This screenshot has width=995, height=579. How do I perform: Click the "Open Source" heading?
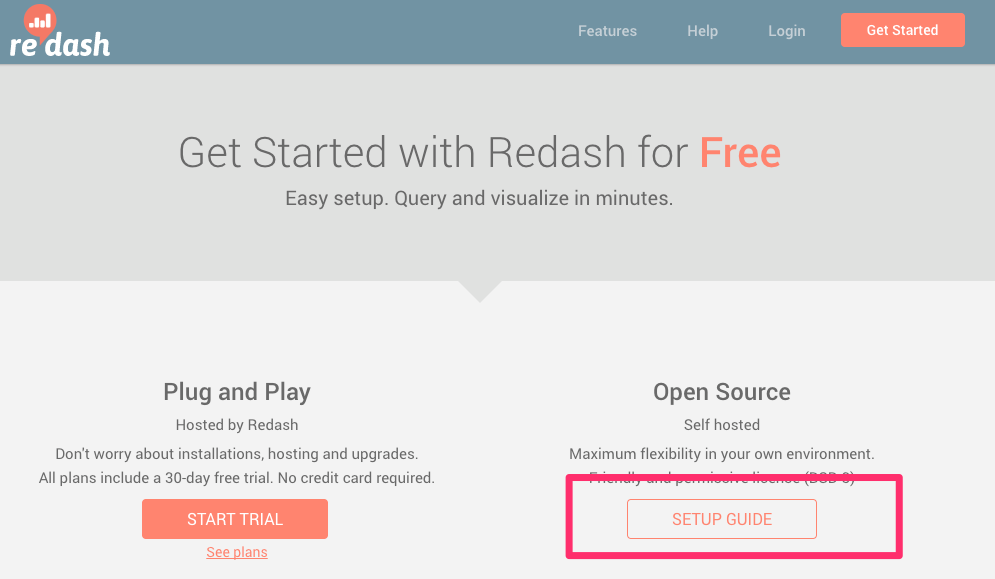(x=722, y=392)
